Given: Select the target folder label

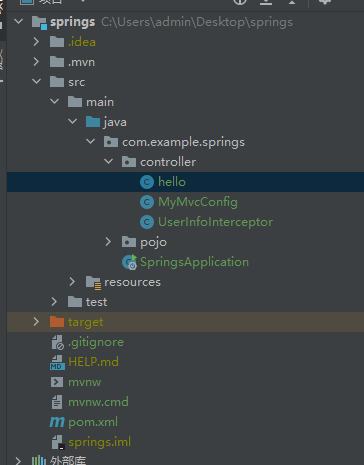Looking at the screenshot, I should 86,322.
